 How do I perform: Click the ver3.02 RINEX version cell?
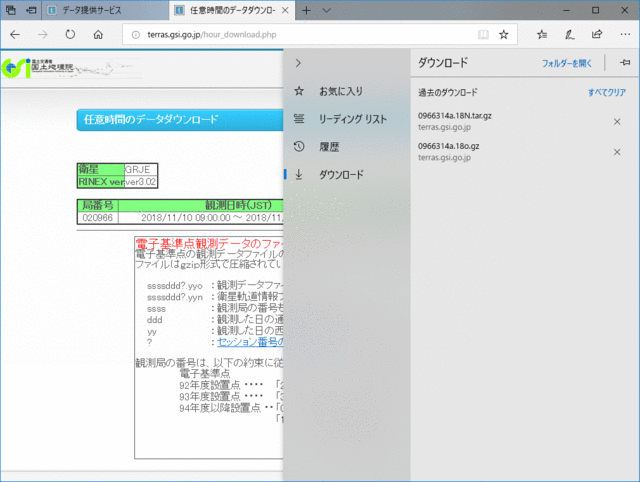[x=140, y=182]
